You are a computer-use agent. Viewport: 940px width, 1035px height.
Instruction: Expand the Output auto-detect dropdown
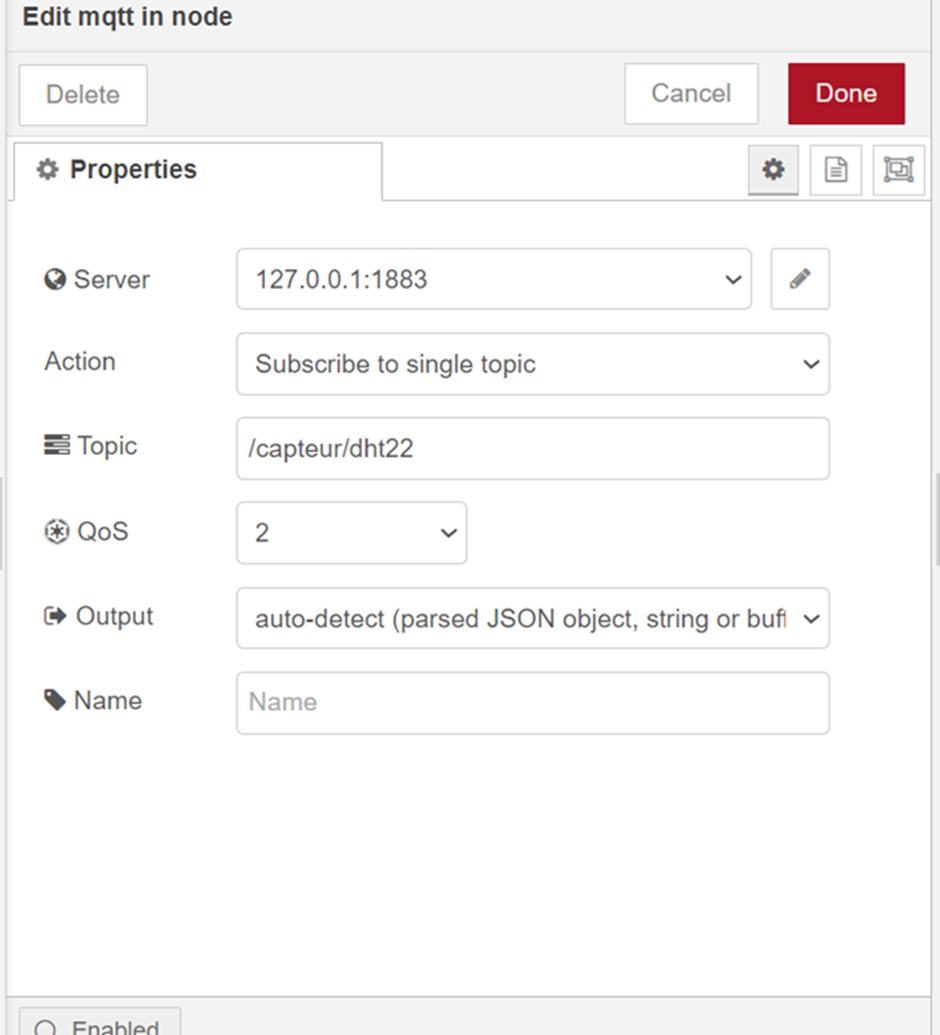pyautogui.click(x=532, y=619)
